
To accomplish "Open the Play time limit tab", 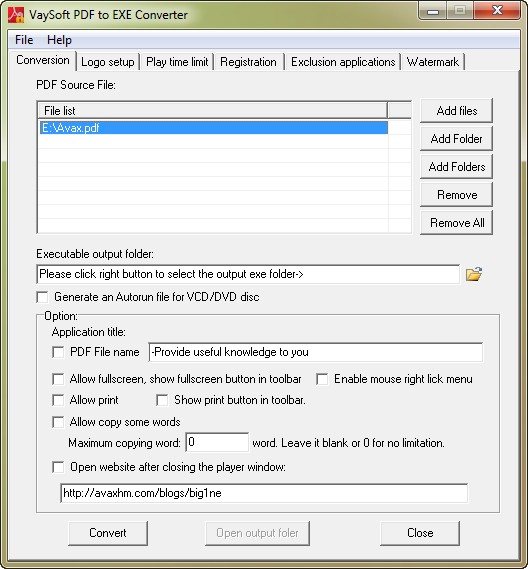I will click(177, 62).
